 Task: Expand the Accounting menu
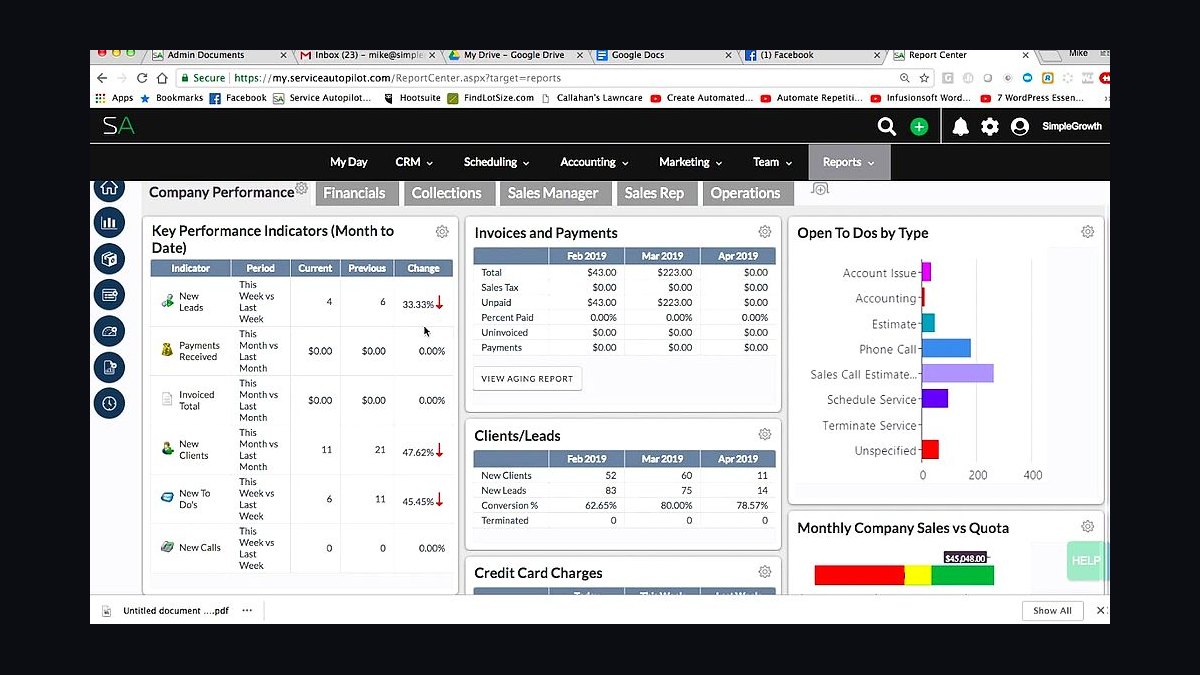click(x=594, y=162)
